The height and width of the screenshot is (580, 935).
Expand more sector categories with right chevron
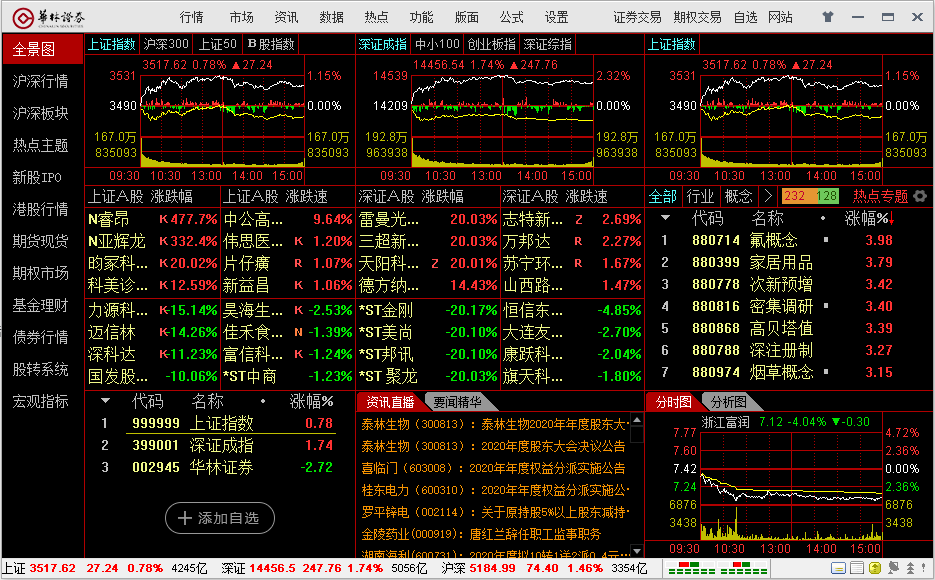click(x=768, y=196)
